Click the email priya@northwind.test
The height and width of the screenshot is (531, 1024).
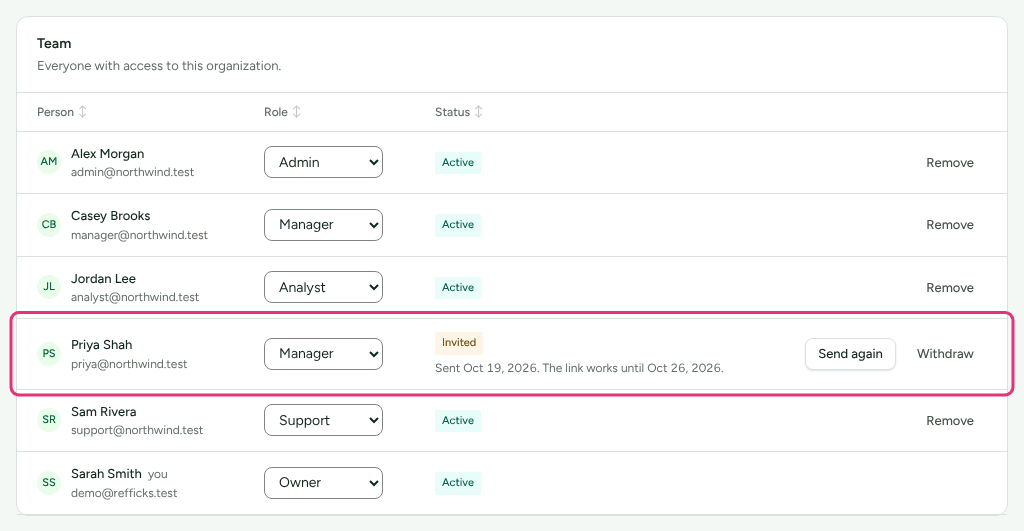[x=129, y=364]
